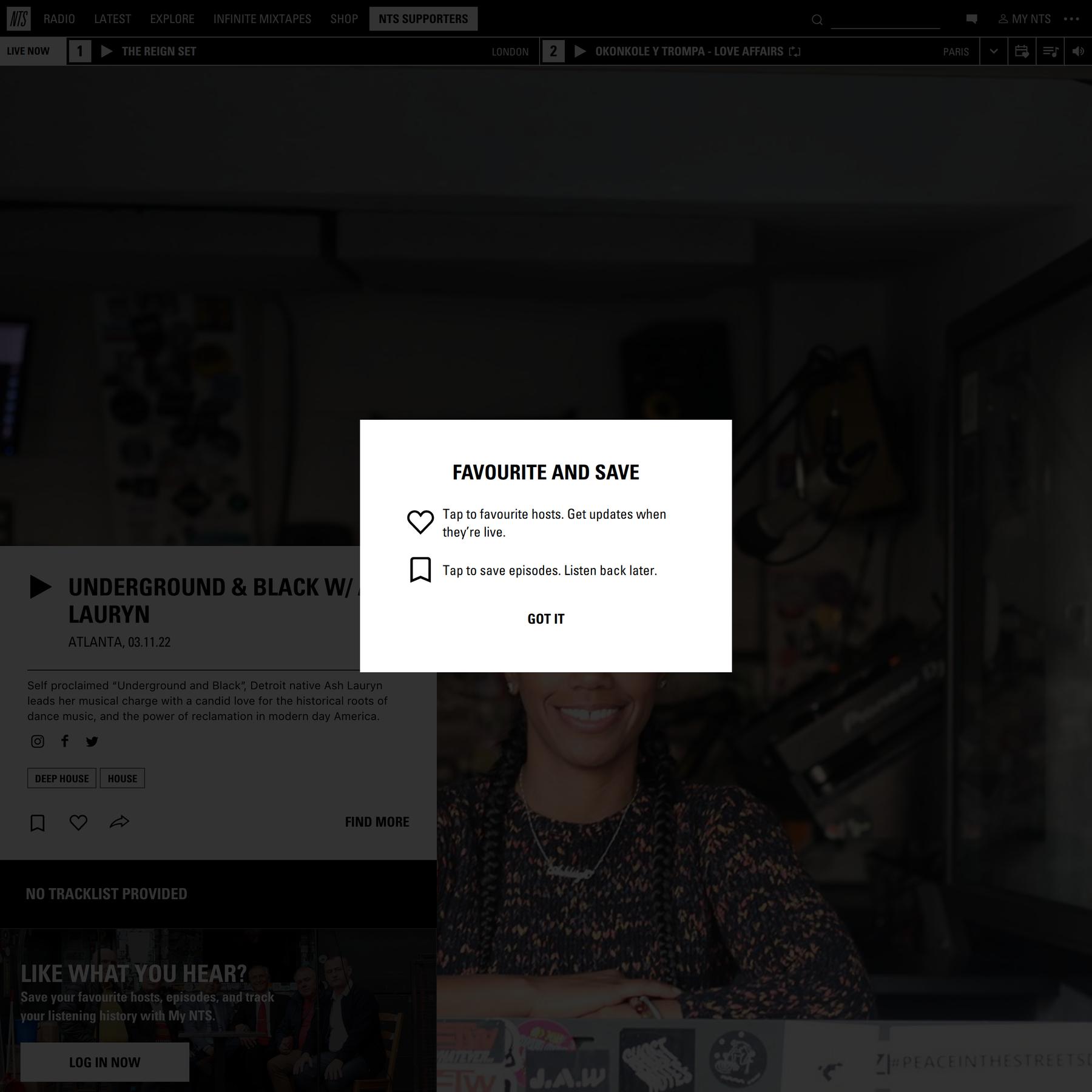This screenshot has width=1092, height=1092.
Task: Play Underground & Black episode
Action: click(x=41, y=587)
